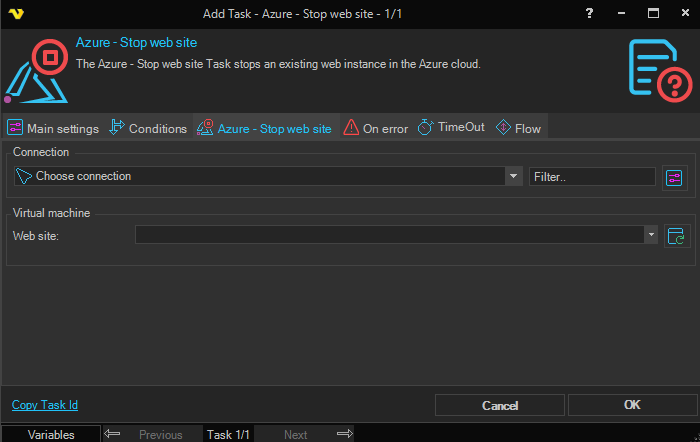Open the Variables panel button
Image resolution: width=700 pixels, height=442 pixels.
tap(51, 434)
